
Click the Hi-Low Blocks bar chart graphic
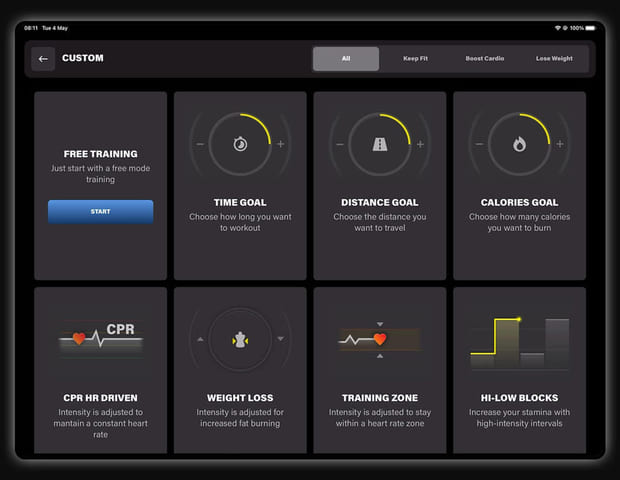tap(520, 343)
